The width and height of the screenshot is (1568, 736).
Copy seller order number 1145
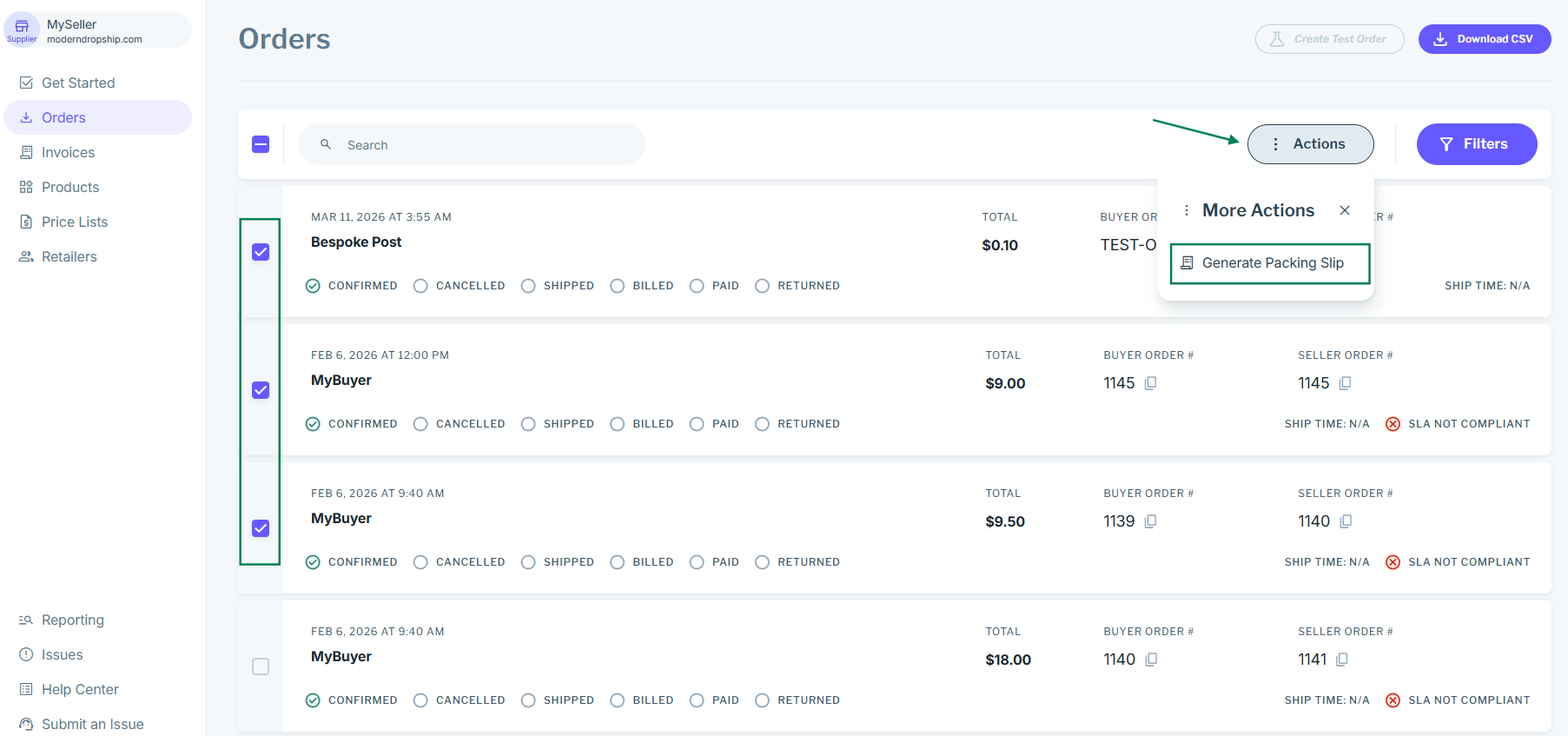click(x=1345, y=383)
